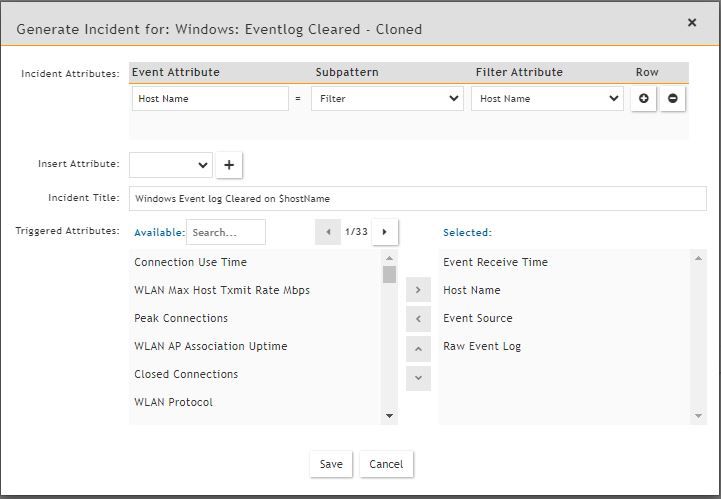Remove attribute from Selected with left arrow

(418, 320)
